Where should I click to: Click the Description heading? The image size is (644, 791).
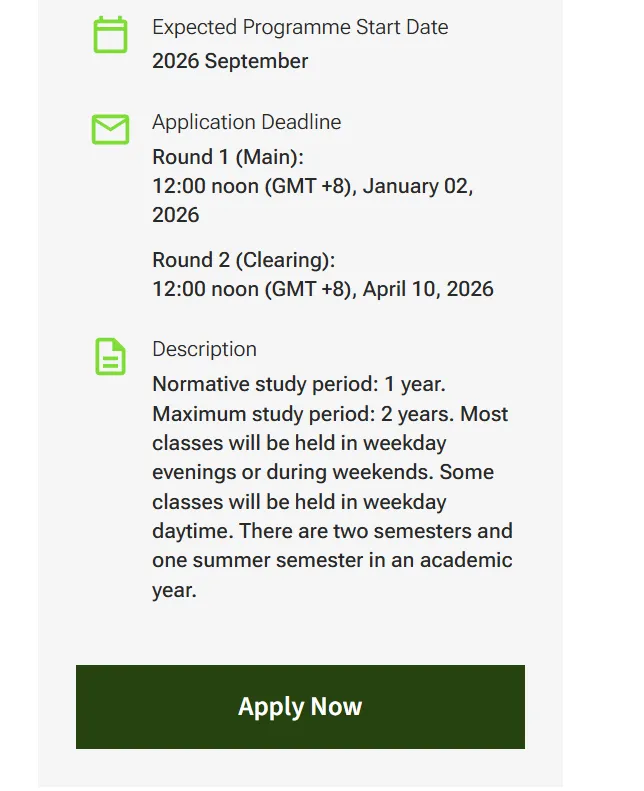(204, 349)
